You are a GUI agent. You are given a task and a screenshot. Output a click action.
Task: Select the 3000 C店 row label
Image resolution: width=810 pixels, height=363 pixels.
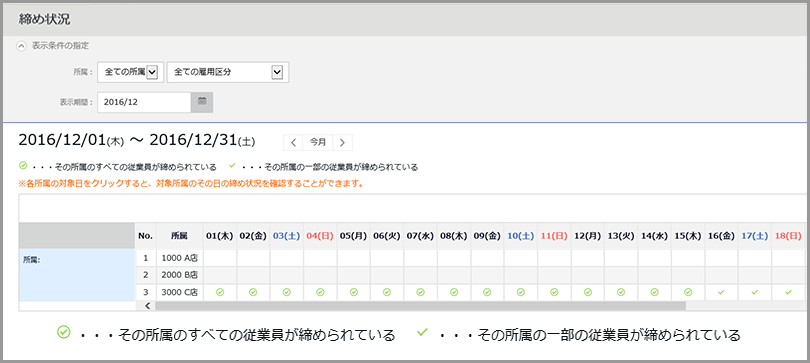tap(179, 292)
